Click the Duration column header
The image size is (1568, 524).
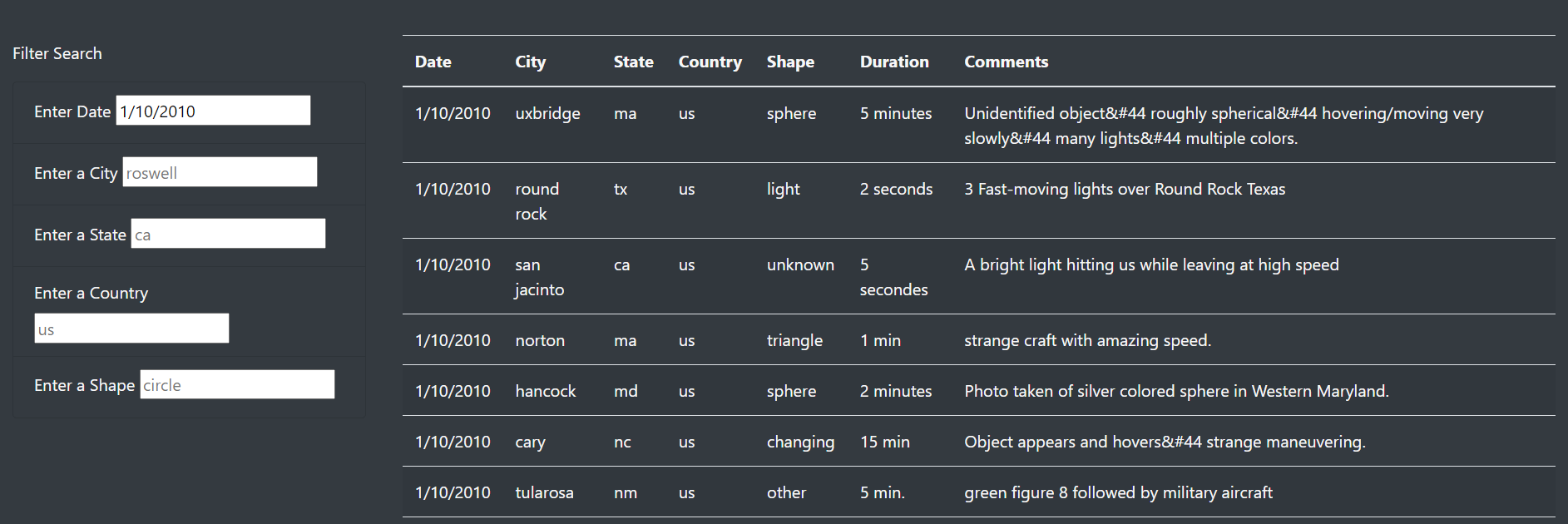tap(894, 62)
